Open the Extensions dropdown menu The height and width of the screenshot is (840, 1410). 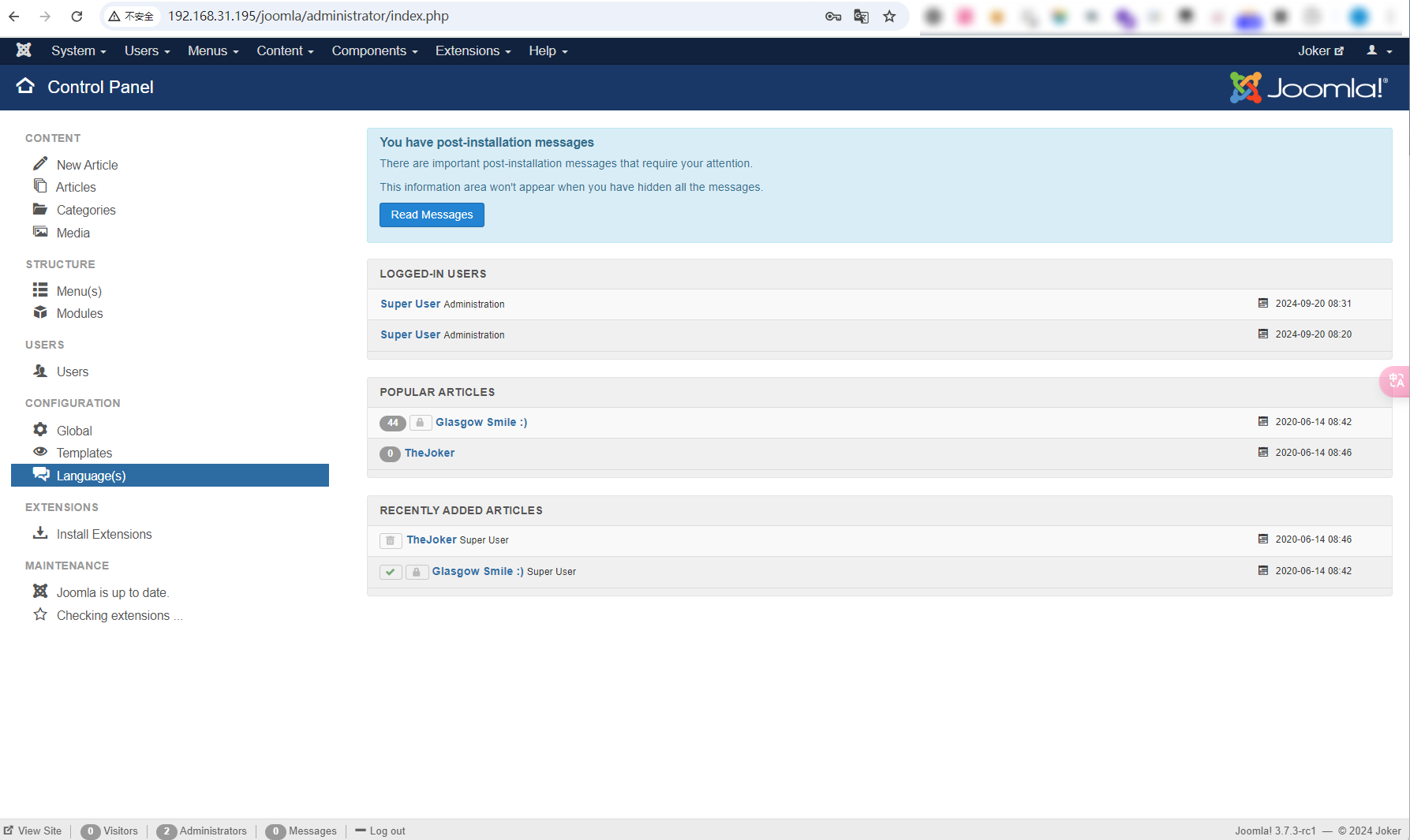(473, 50)
